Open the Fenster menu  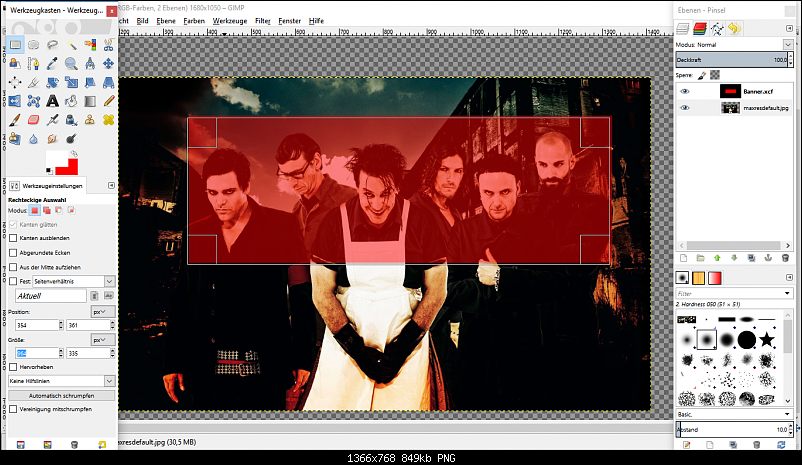289,21
